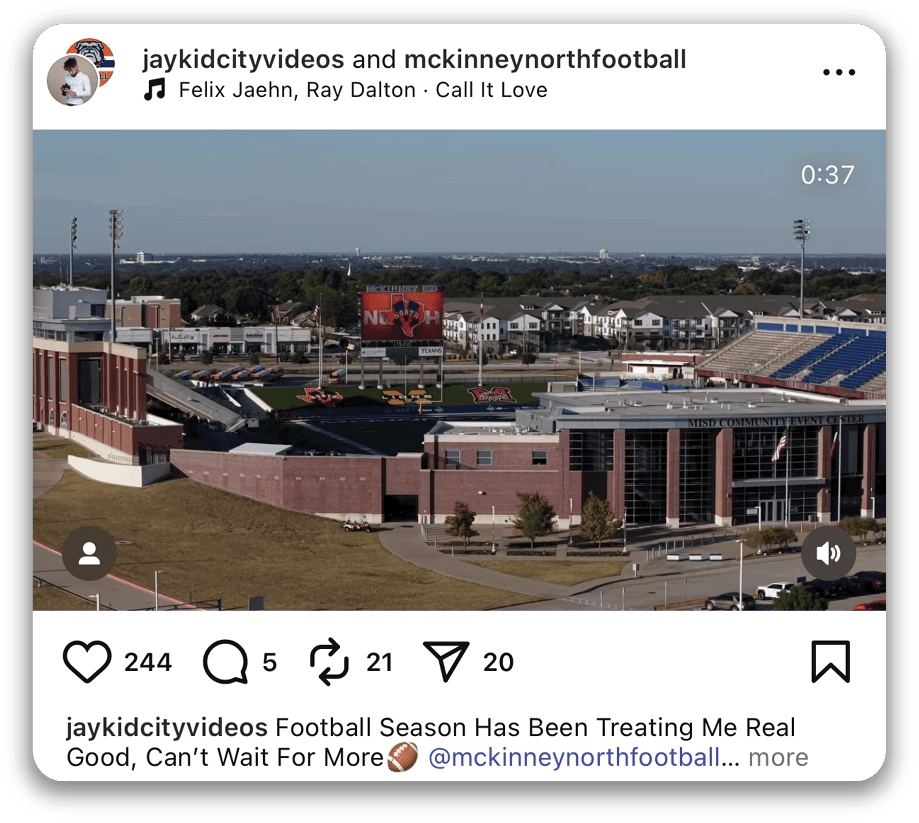Expand caption by clicking more
The width and height of the screenshot is (919, 823).
point(778,757)
